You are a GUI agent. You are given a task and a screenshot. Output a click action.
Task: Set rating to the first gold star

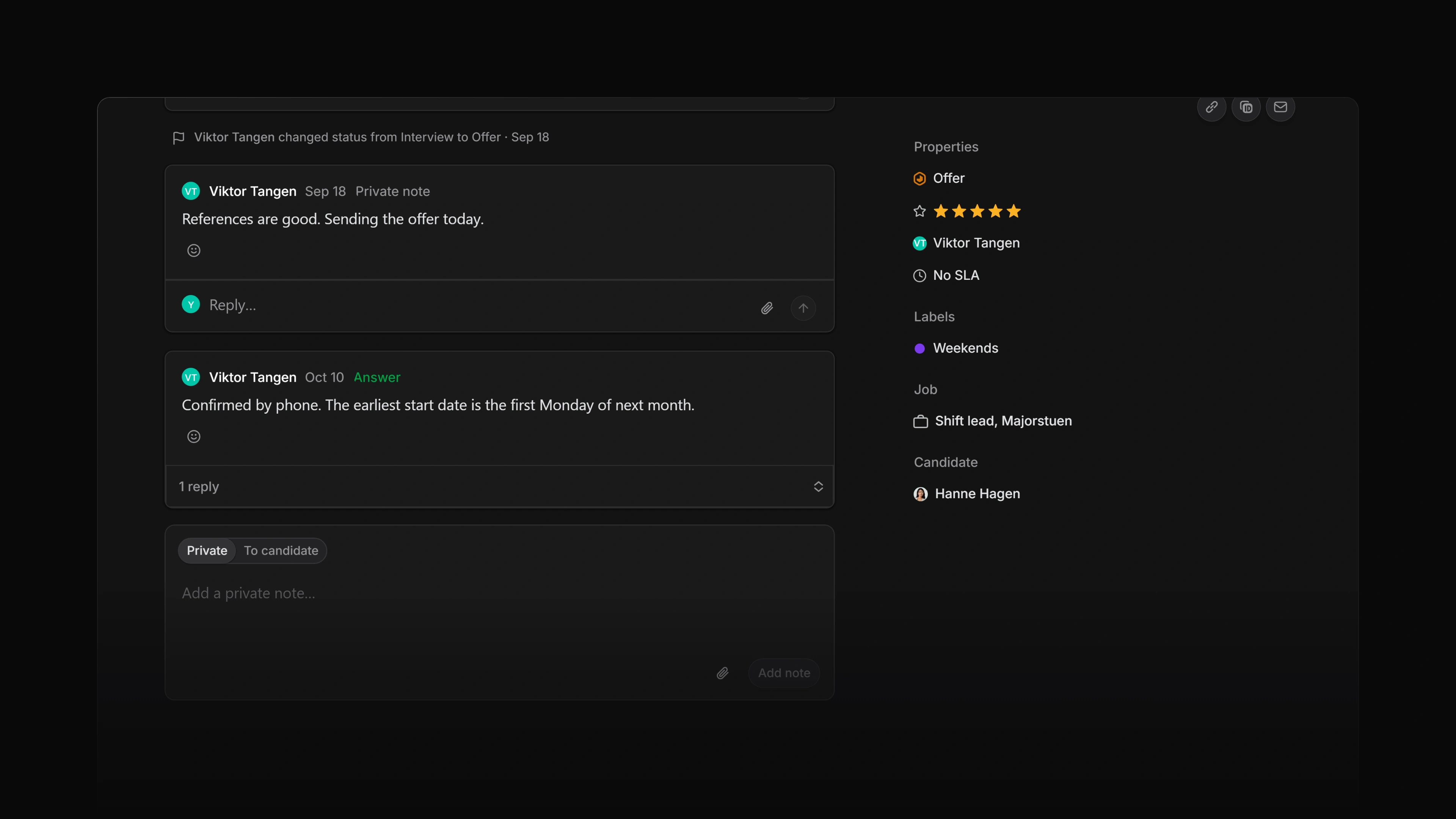click(x=941, y=212)
